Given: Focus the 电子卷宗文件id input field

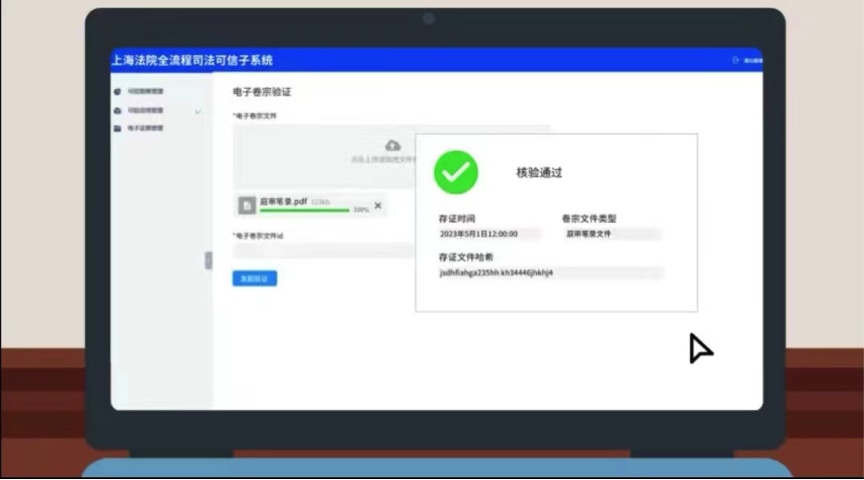Looking at the screenshot, I should 324,251.
